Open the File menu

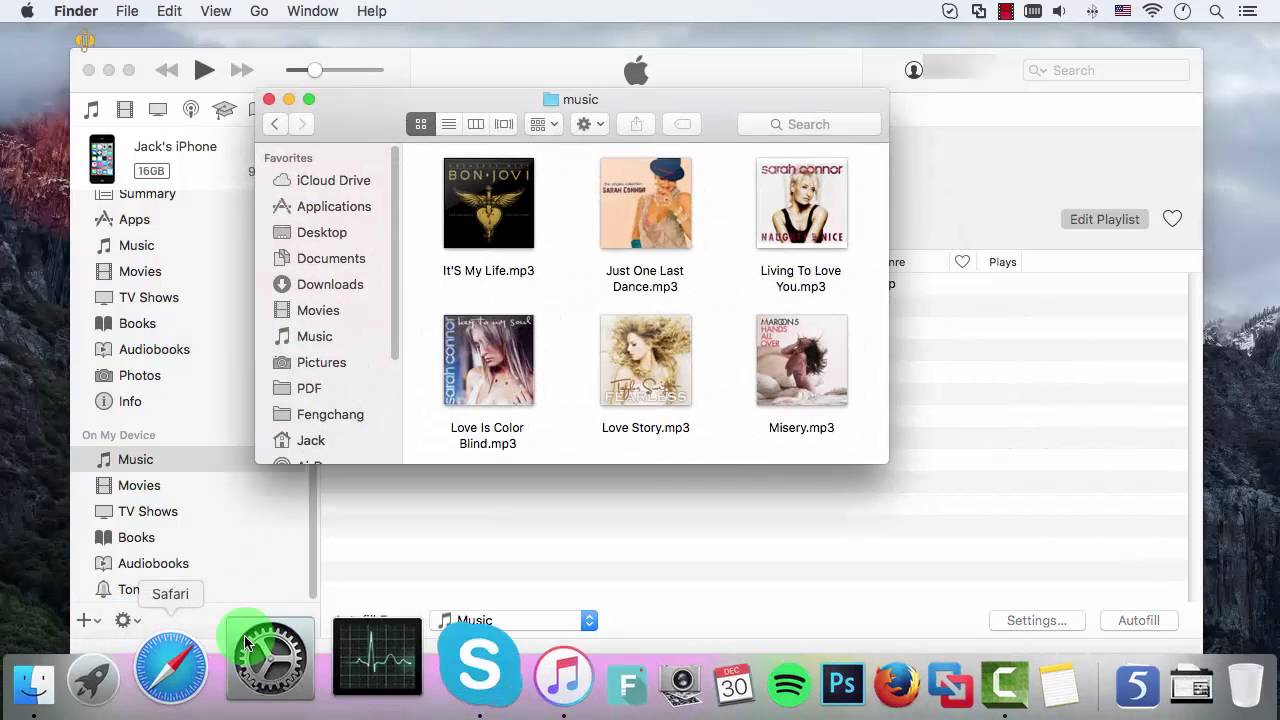tap(127, 11)
